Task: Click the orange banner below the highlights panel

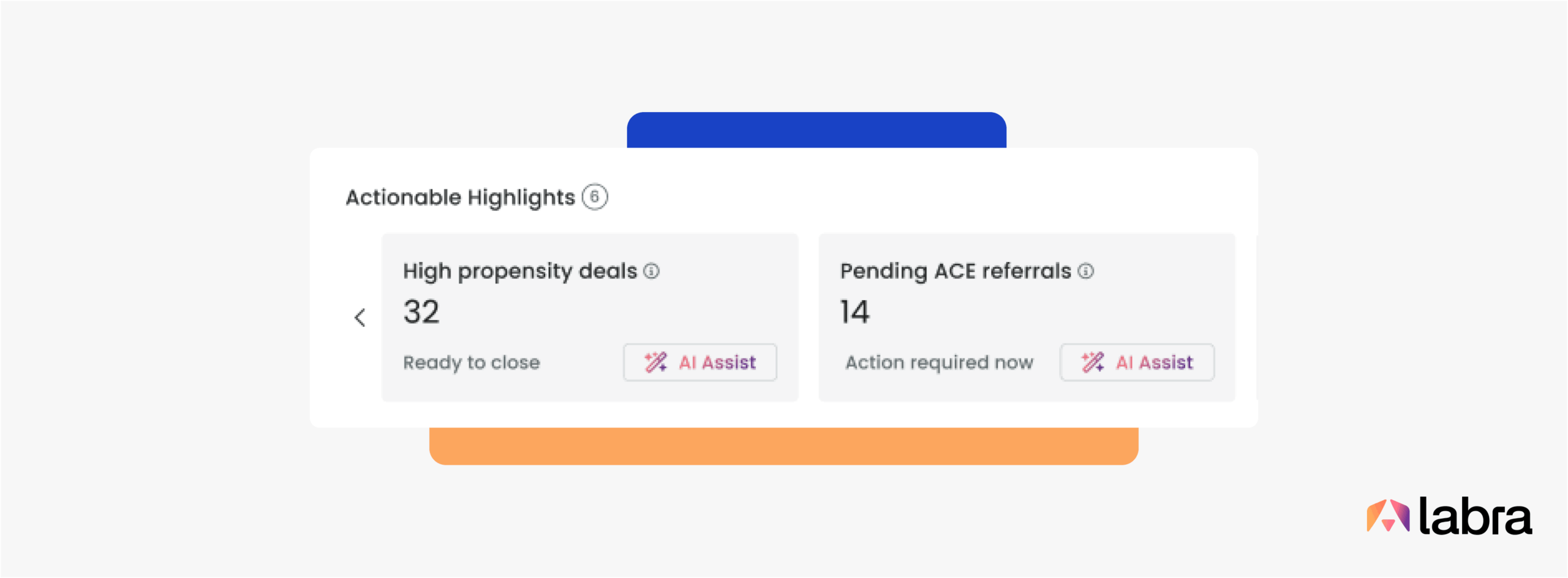Action: 783,446
